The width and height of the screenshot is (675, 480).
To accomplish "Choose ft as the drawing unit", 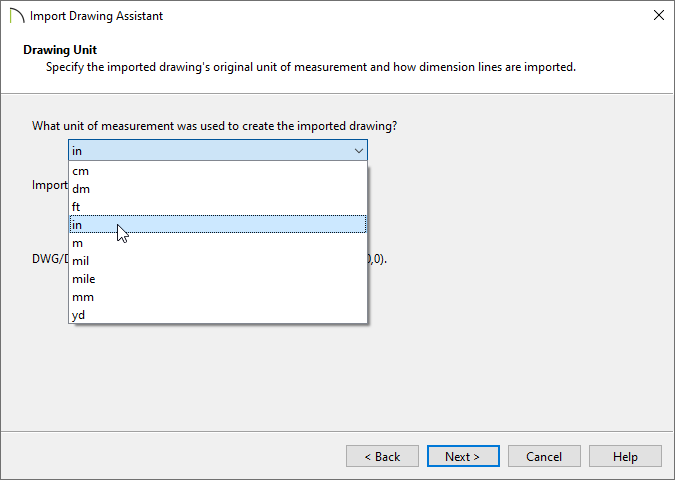I will coord(218,207).
